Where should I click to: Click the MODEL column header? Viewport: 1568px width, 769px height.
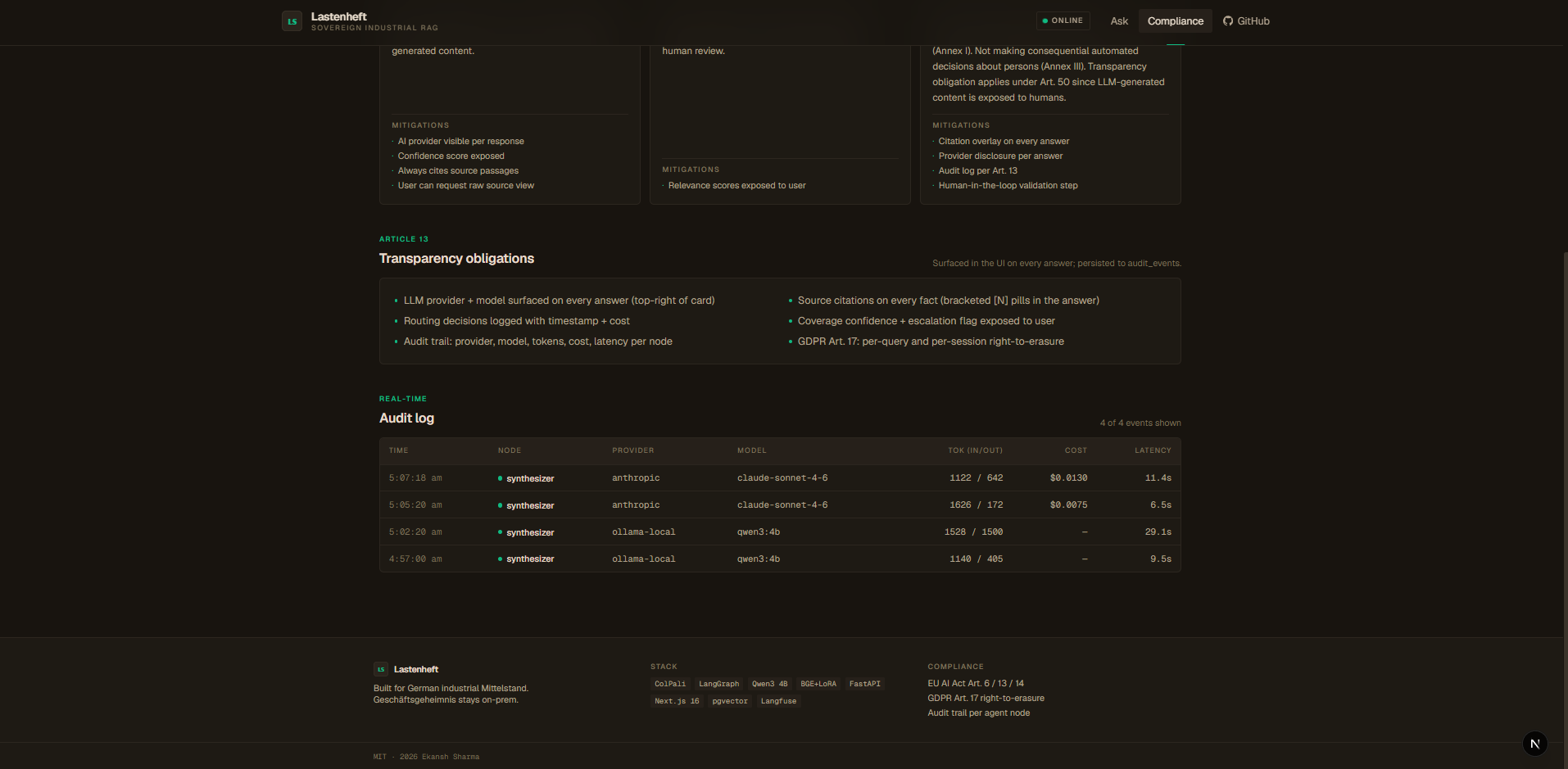click(752, 450)
